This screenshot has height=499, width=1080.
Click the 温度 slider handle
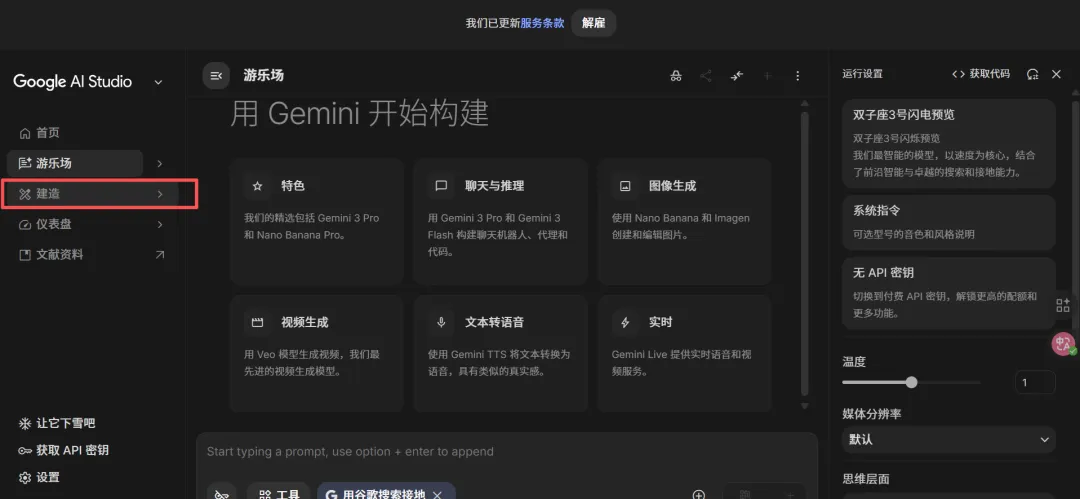pyautogui.click(x=911, y=382)
